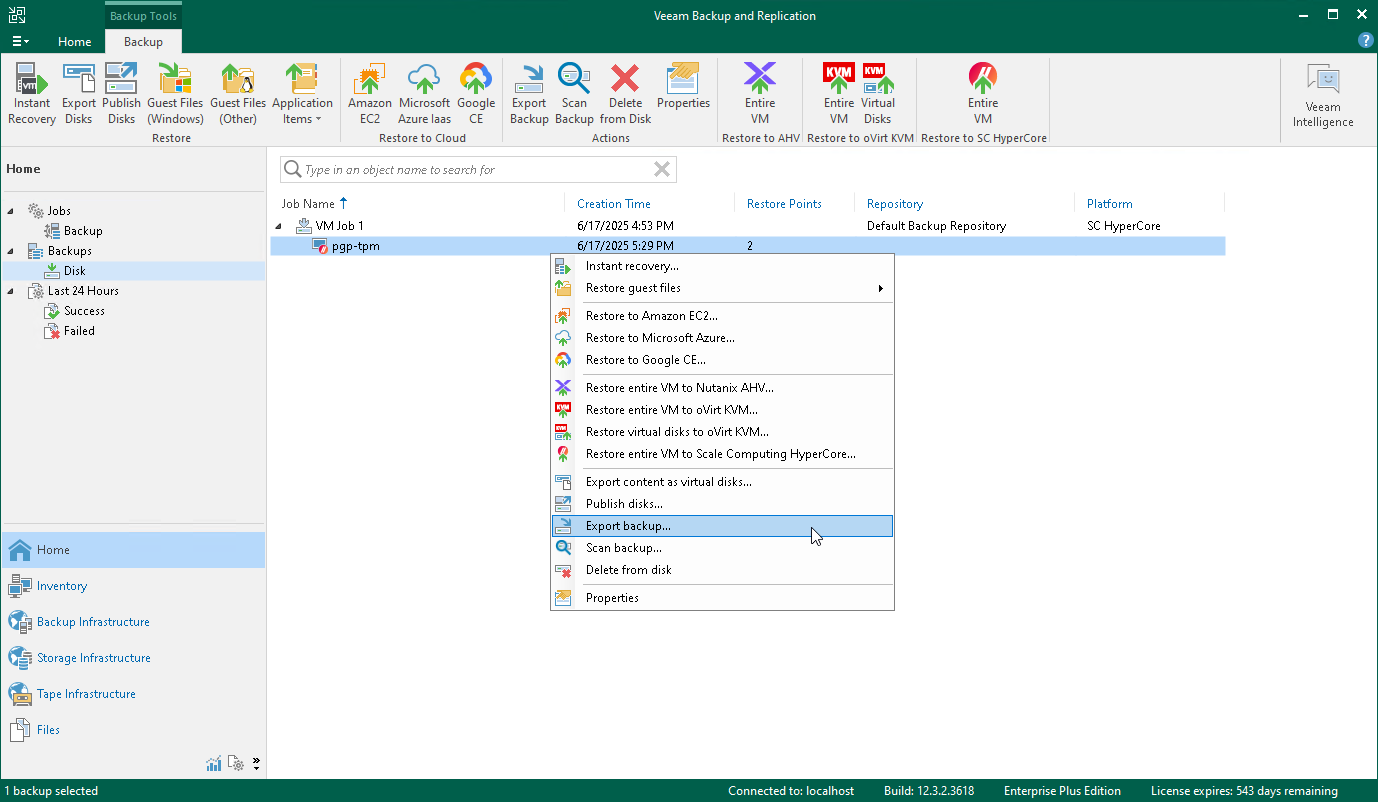This screenshot has height=802, width=1378.
Task: Open the Backup Infrastructure view
Action: point(133,622)
